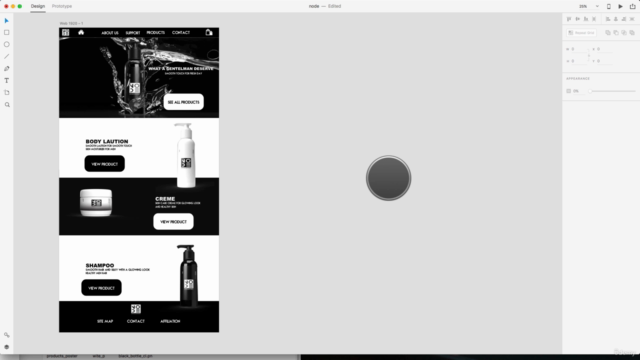This screenshot has width=640, height=360.
Task: Open the Layers panel icon at bottom-left
Action: [7, 347]
